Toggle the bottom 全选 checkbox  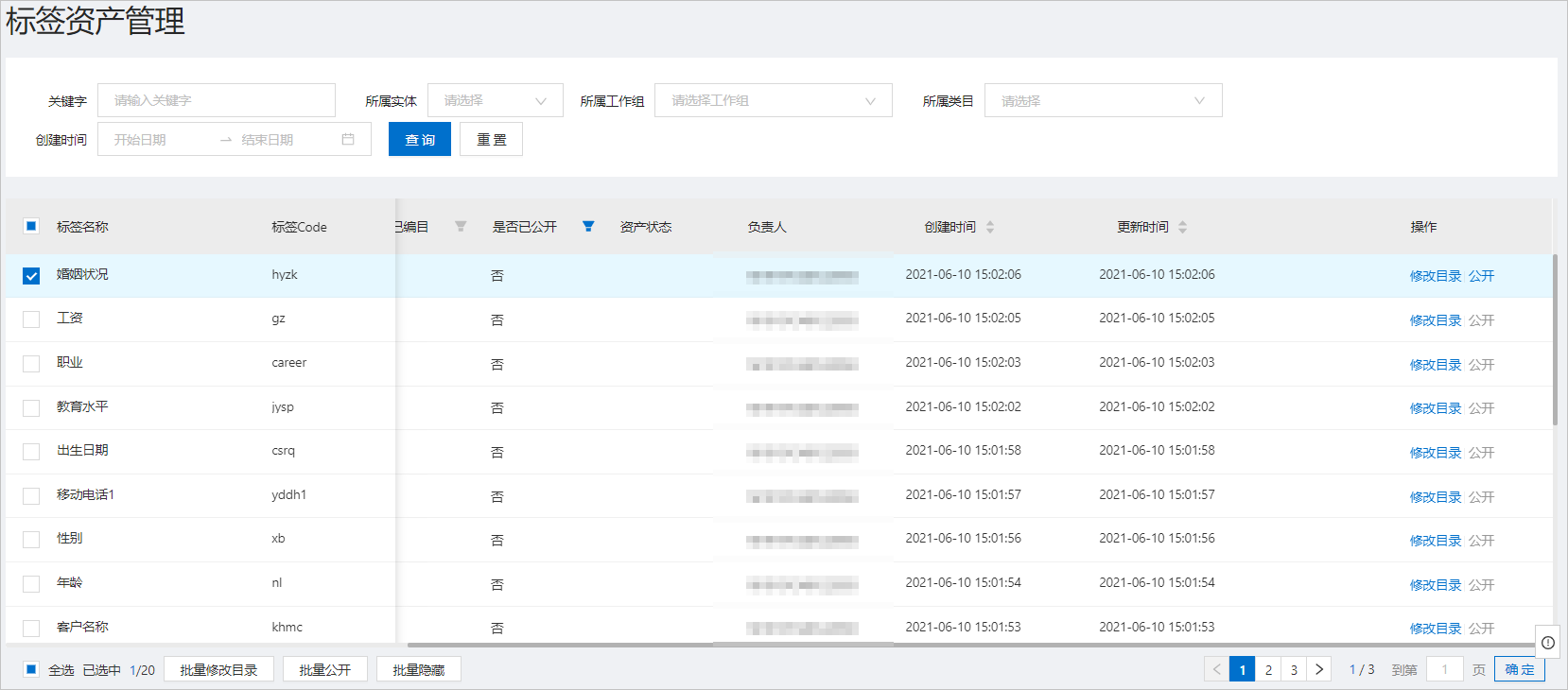pos(31,669)
